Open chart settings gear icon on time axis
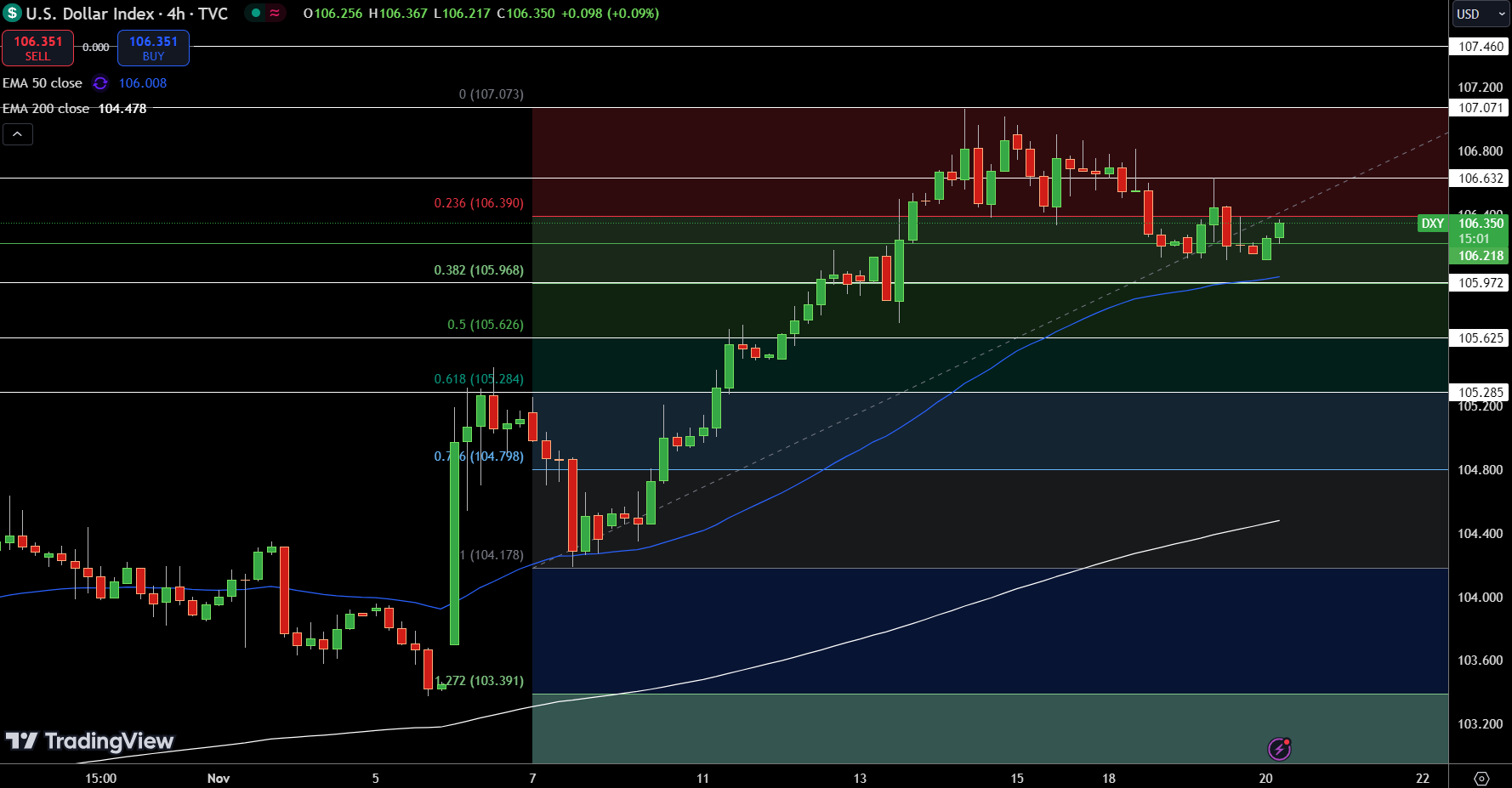This screenshot has width=1512, height=788. [1481, 779]
